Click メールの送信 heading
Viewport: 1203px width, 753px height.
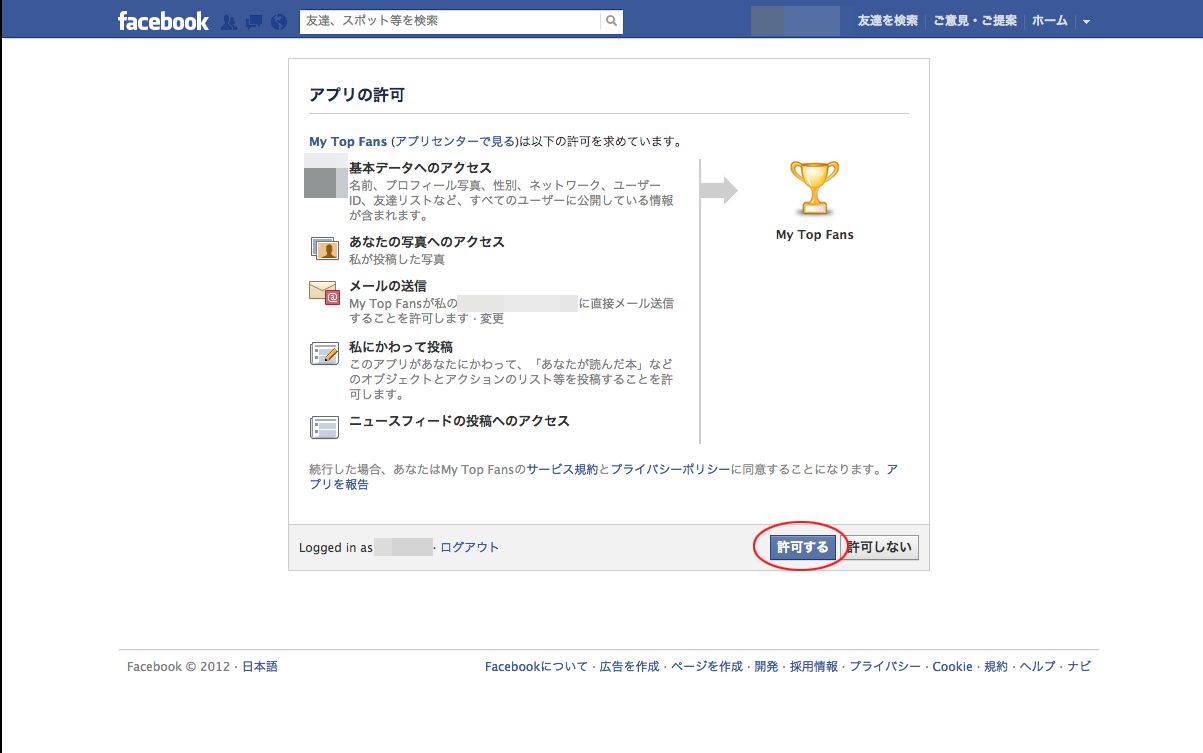(388, 286)
